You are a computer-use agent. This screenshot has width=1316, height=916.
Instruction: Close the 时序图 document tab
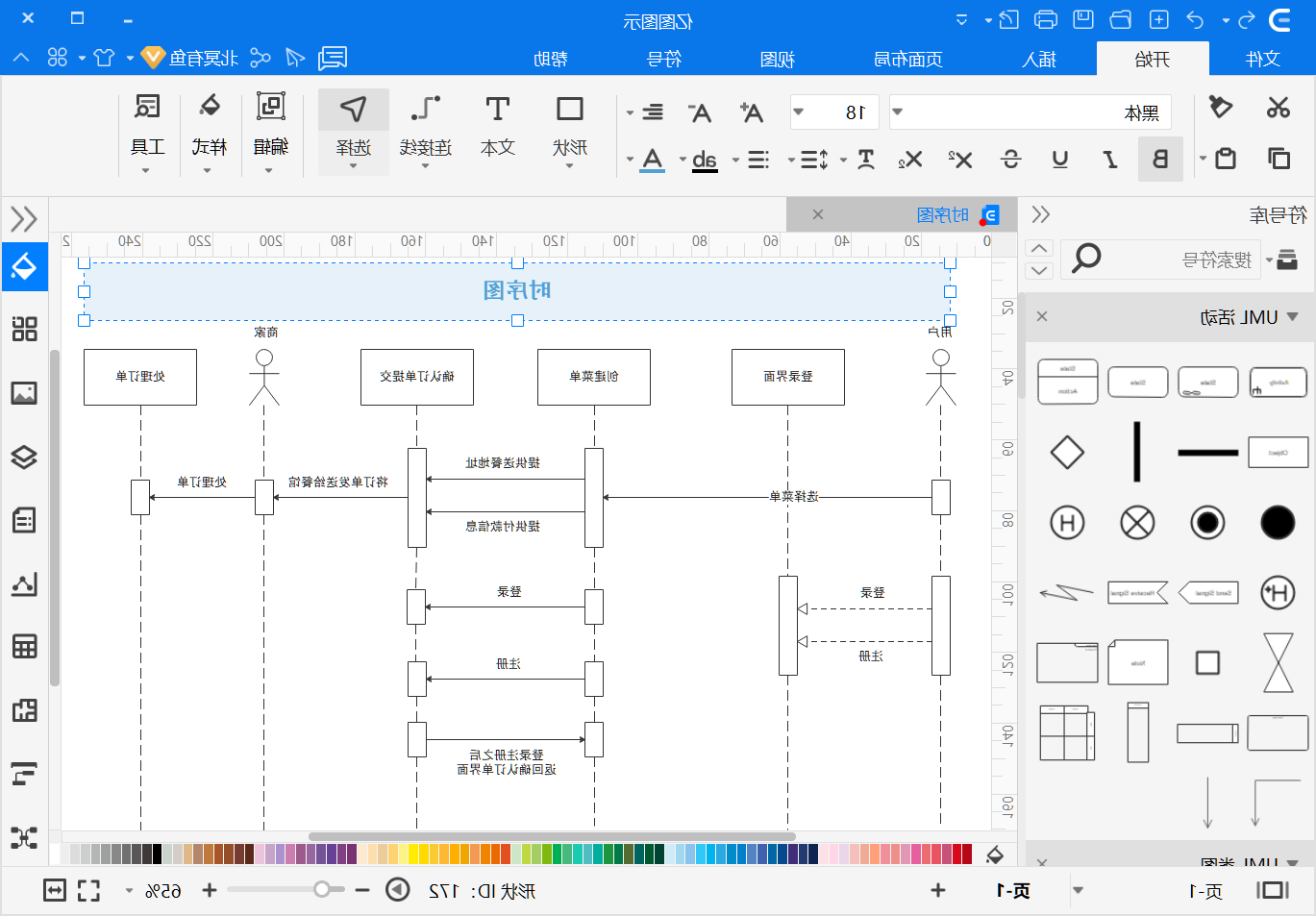[818, 214]
